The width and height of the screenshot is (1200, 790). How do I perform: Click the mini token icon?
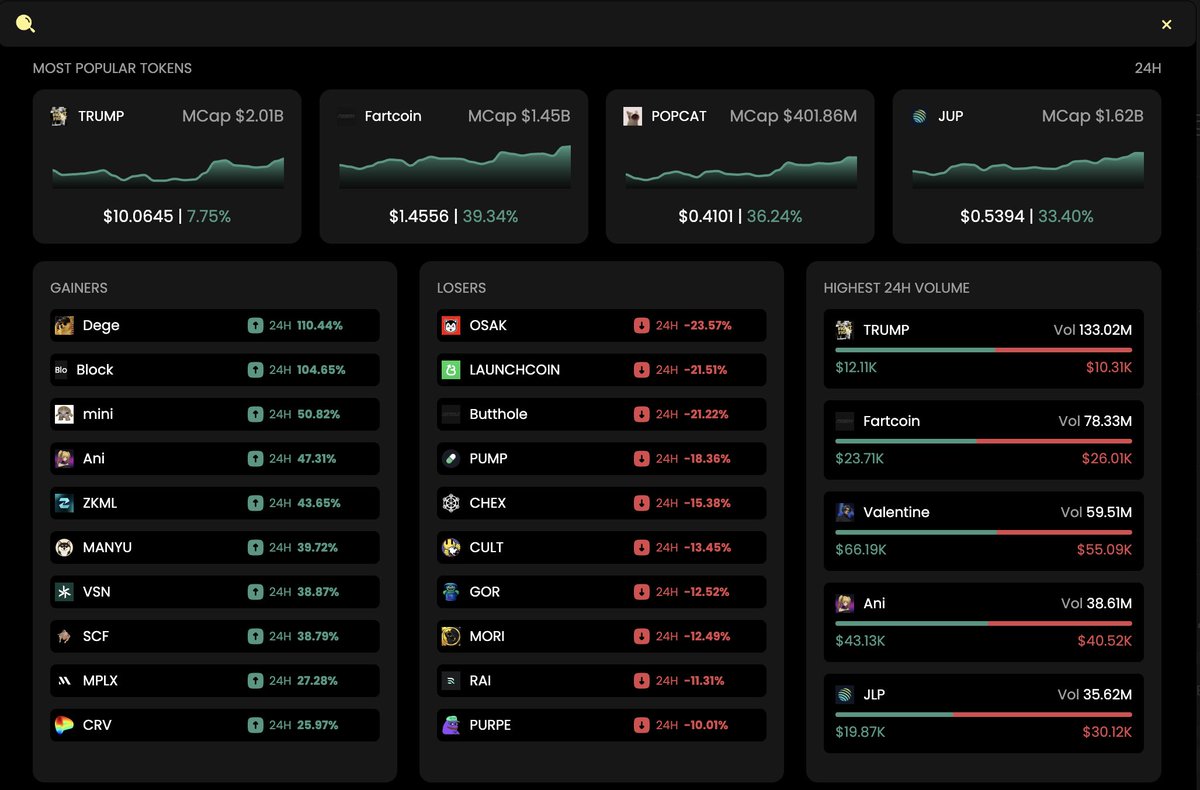[x=64, y=414]
